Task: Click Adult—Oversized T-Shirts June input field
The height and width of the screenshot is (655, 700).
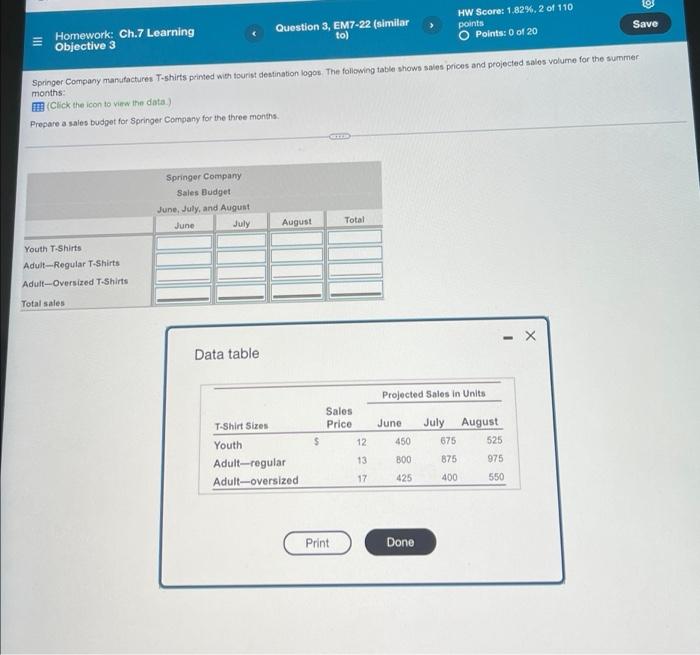Action: [x=183, y=275]
